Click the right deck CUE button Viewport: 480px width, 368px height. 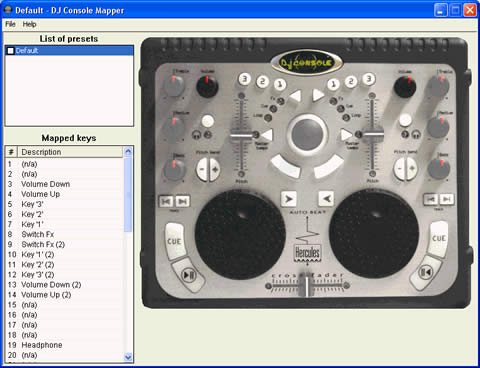(x=438, y=239)
